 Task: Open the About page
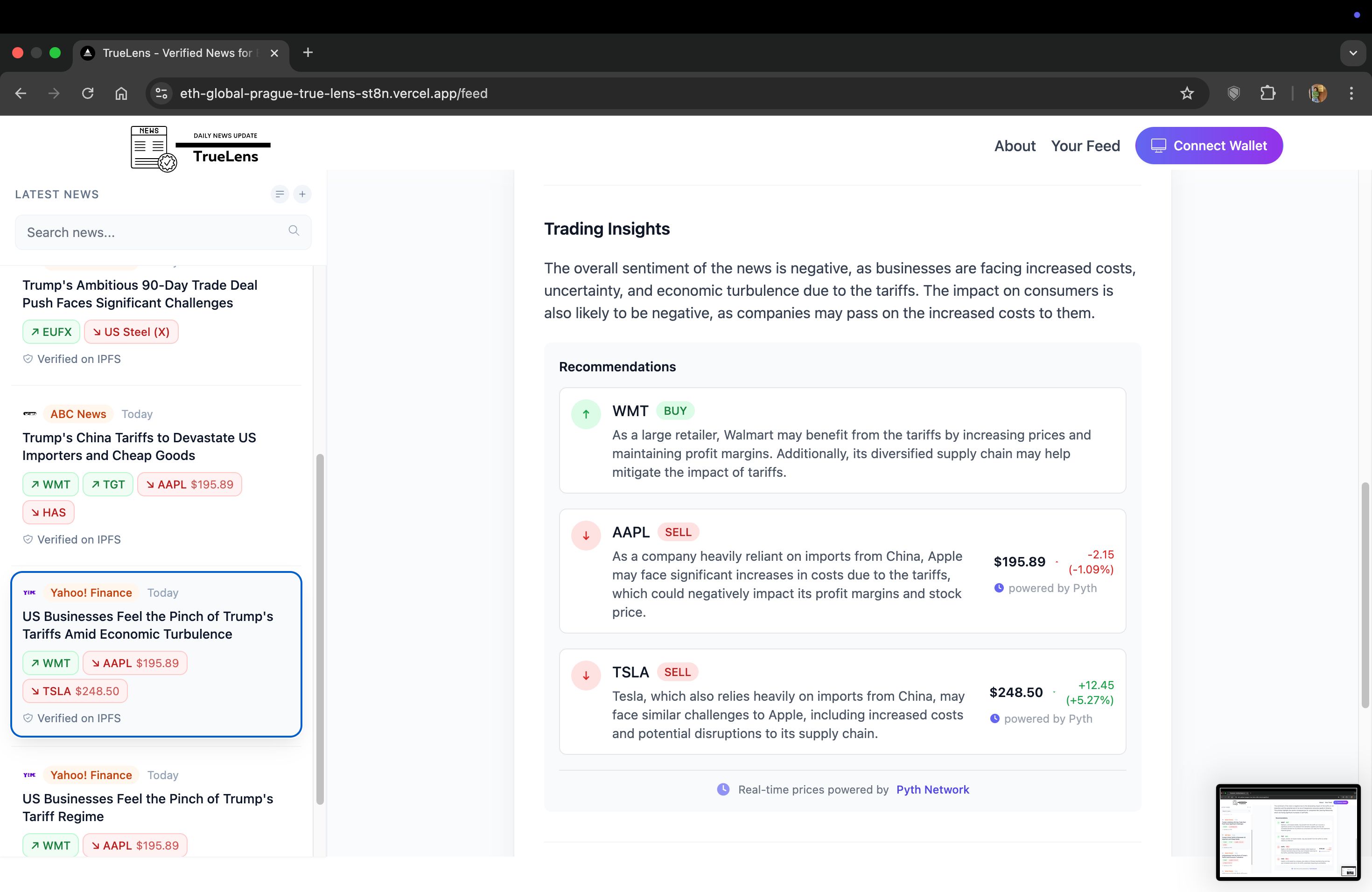tap(1015, 146)
